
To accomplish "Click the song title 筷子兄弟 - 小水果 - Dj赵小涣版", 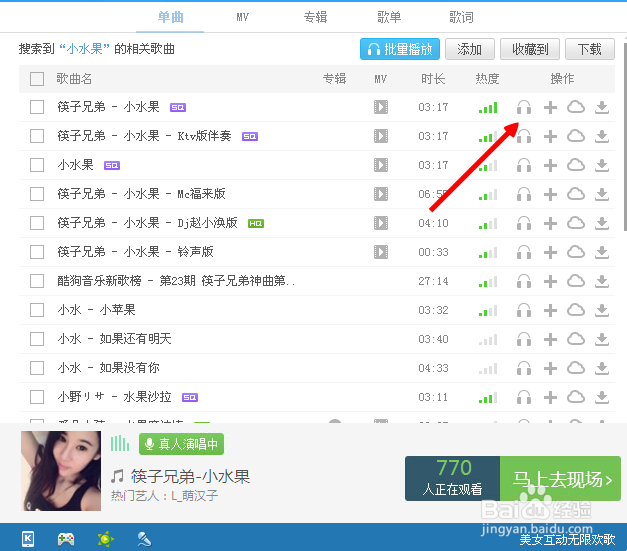I will click(x=147, y=223).
